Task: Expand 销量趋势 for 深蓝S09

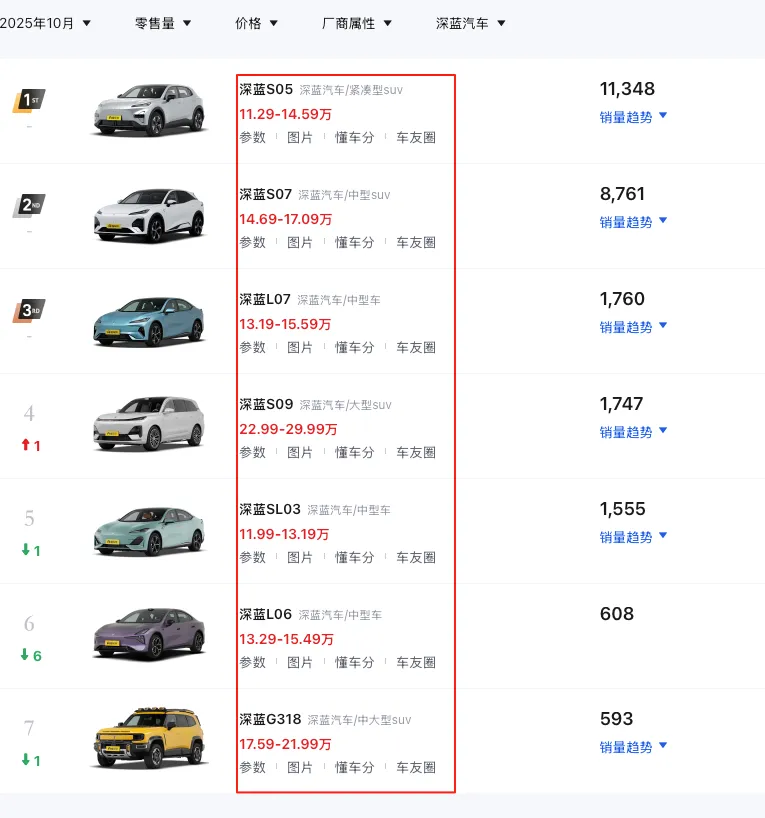Action: (633, 432)
